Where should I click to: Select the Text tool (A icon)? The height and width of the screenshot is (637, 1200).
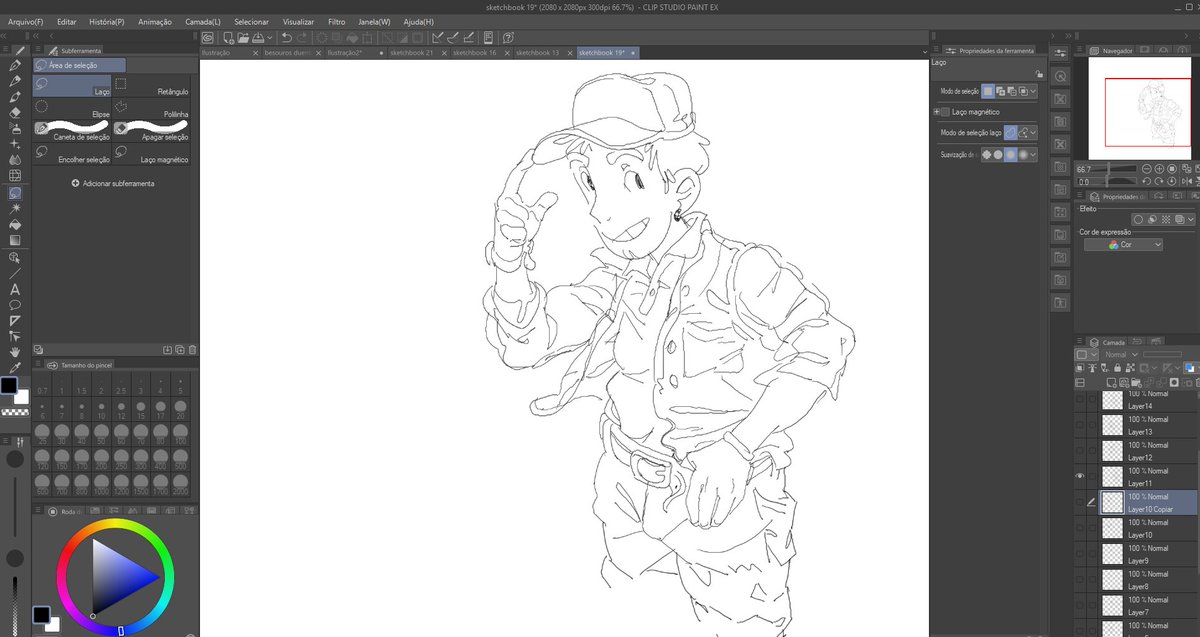(15, 289)
